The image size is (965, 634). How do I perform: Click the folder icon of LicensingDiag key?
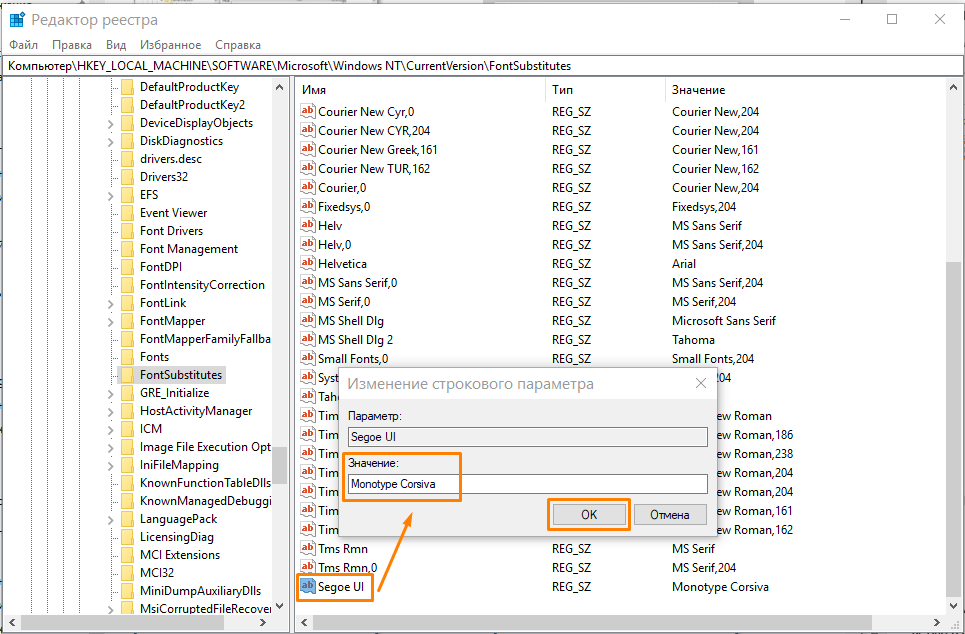click(127, 537)
